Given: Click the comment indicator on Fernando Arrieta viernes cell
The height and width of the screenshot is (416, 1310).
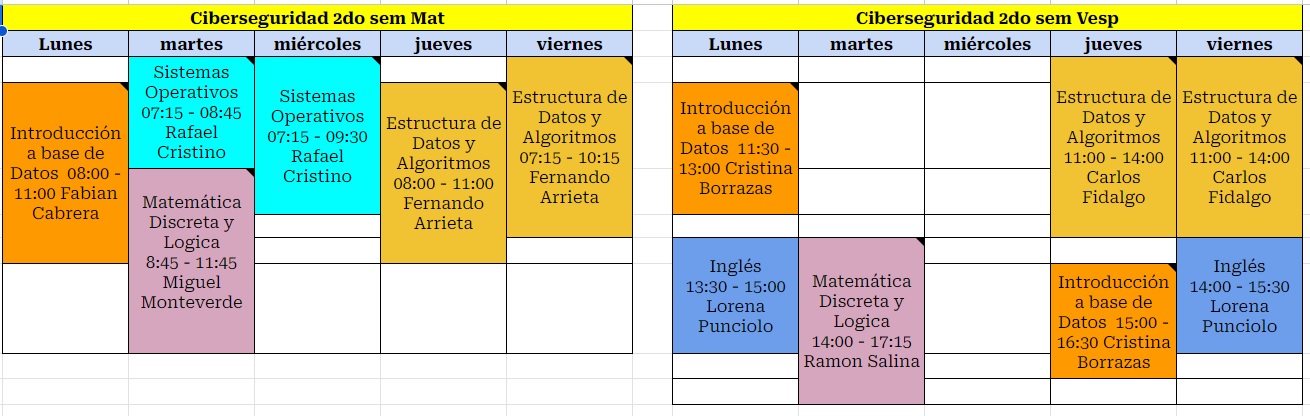Looking at the screenshot, I should tap(628, 61).
